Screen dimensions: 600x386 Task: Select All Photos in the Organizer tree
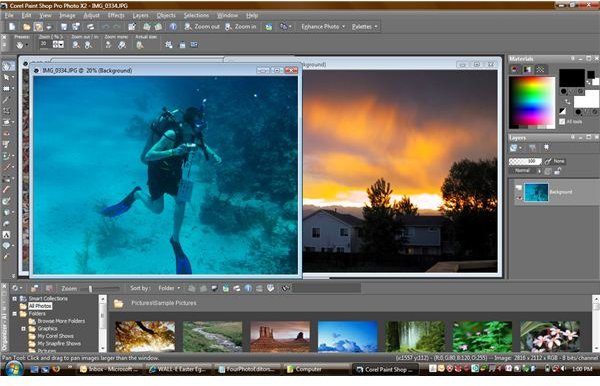coord(40,306)
